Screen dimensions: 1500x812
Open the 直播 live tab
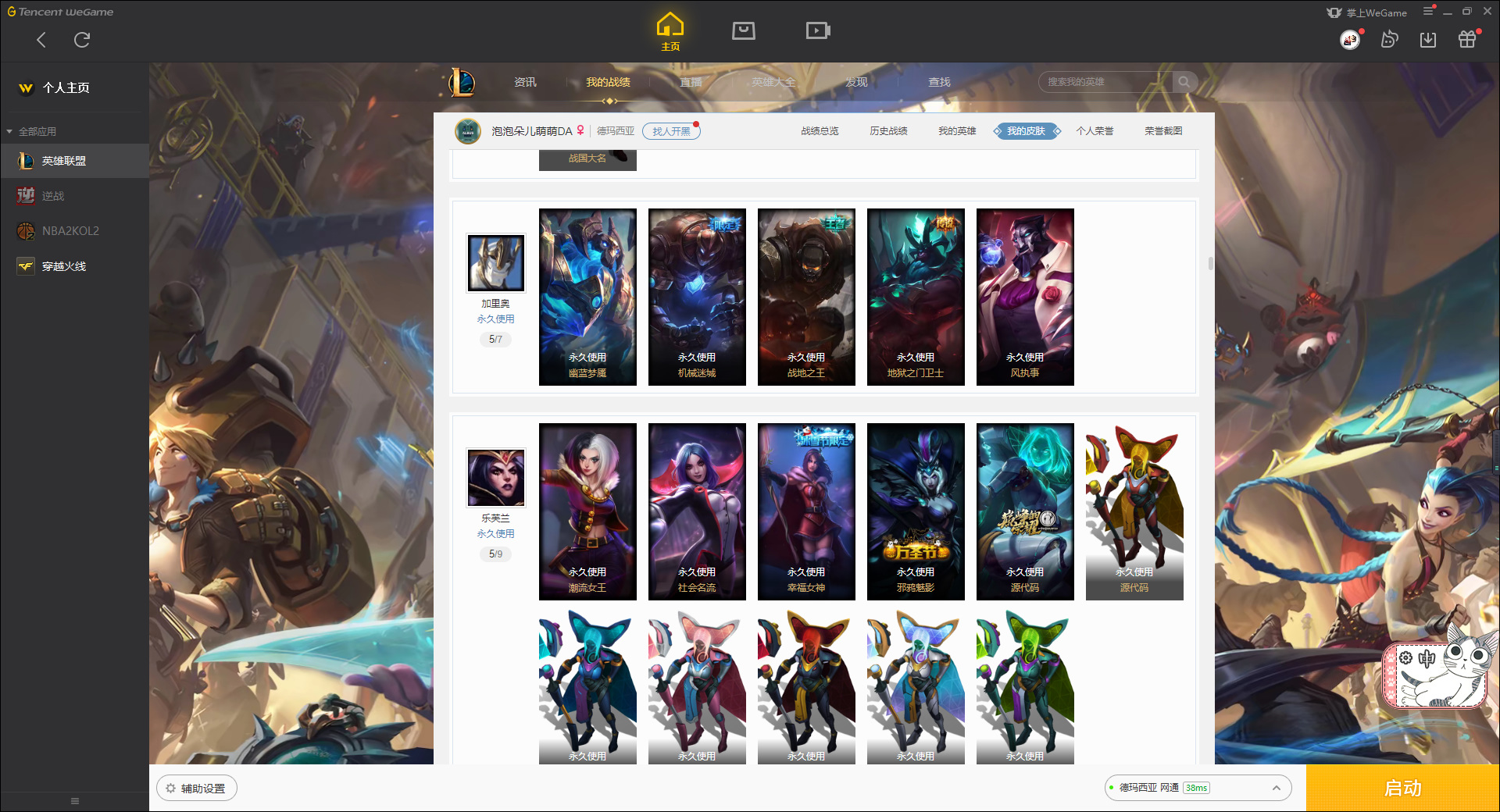(691, 82)
